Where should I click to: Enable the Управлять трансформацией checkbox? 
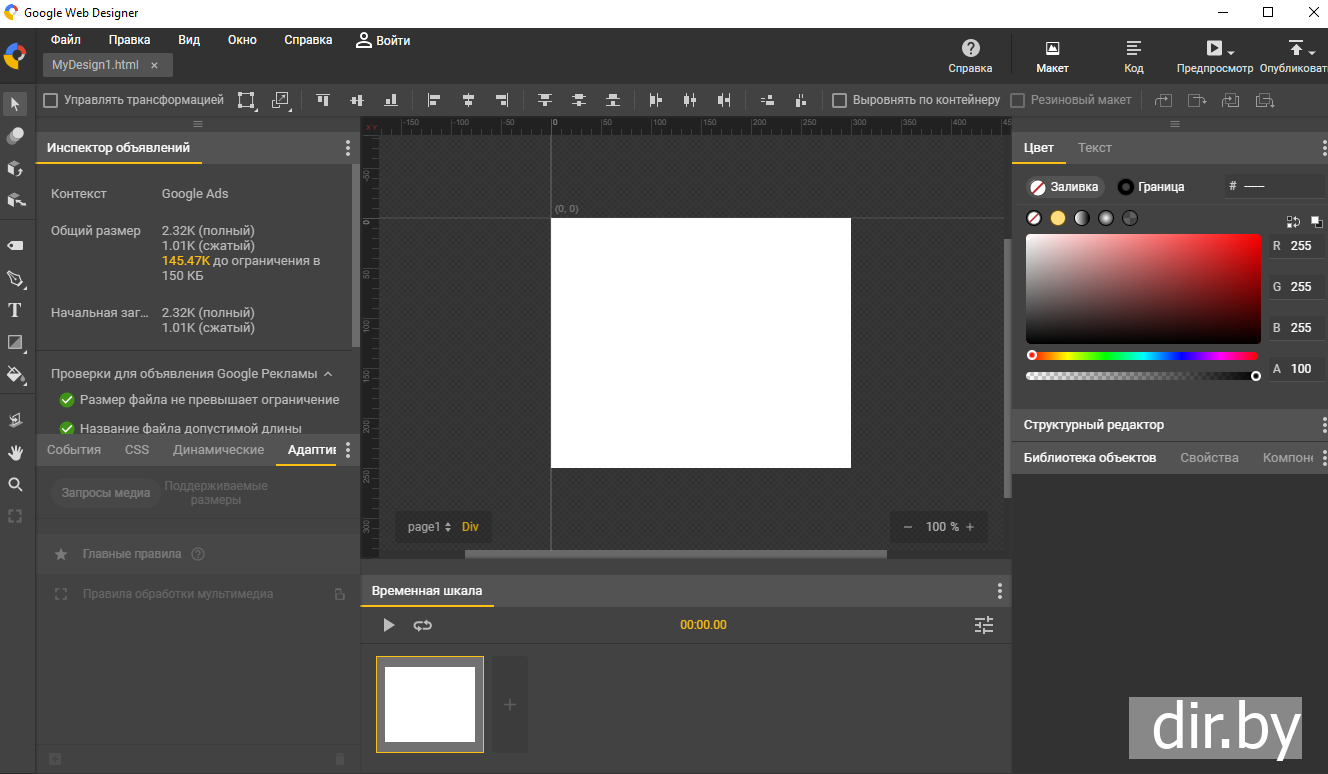(51, 100)
